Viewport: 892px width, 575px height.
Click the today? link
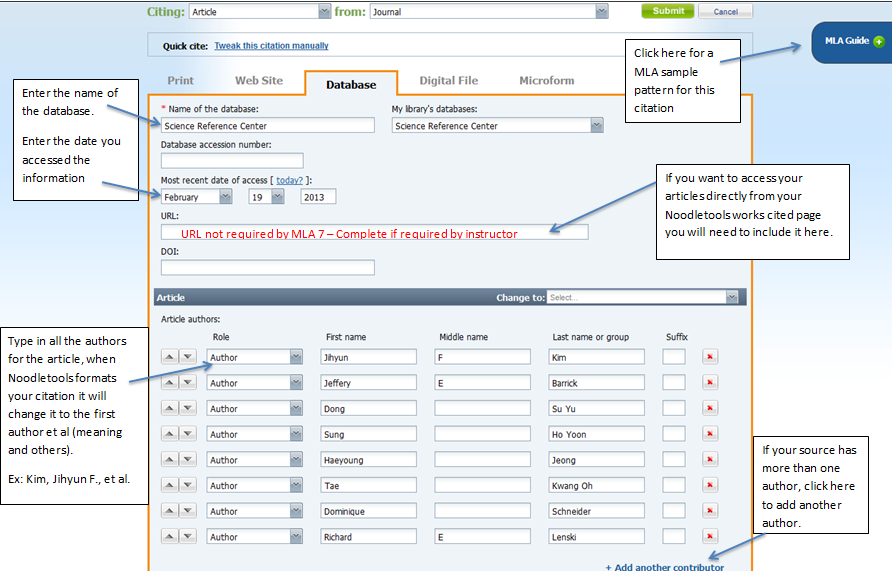(290, 180)
